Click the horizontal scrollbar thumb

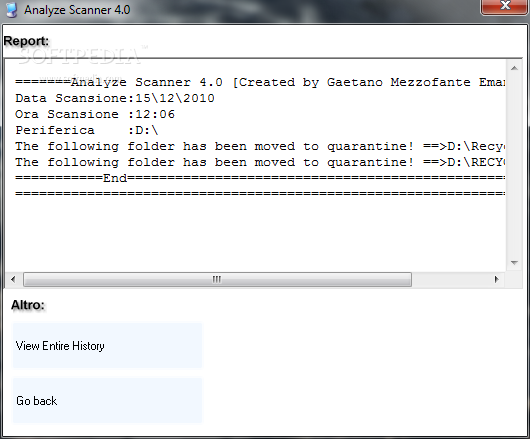tap(217, 279)
